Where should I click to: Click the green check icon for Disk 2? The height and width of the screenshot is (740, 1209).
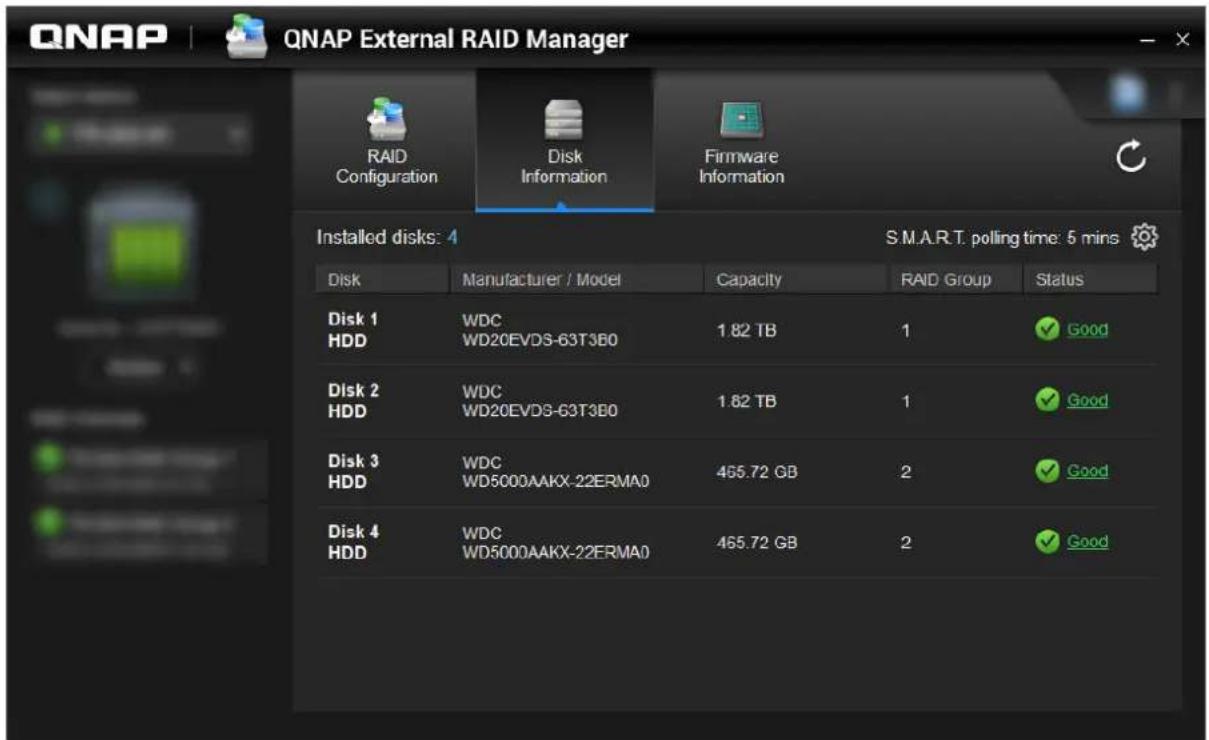click(1047, 400)
